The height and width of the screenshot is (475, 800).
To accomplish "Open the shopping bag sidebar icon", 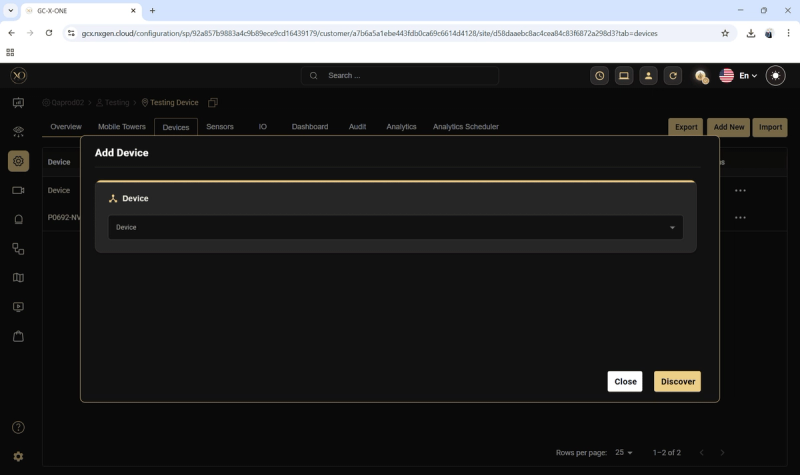I will [18, 336].
